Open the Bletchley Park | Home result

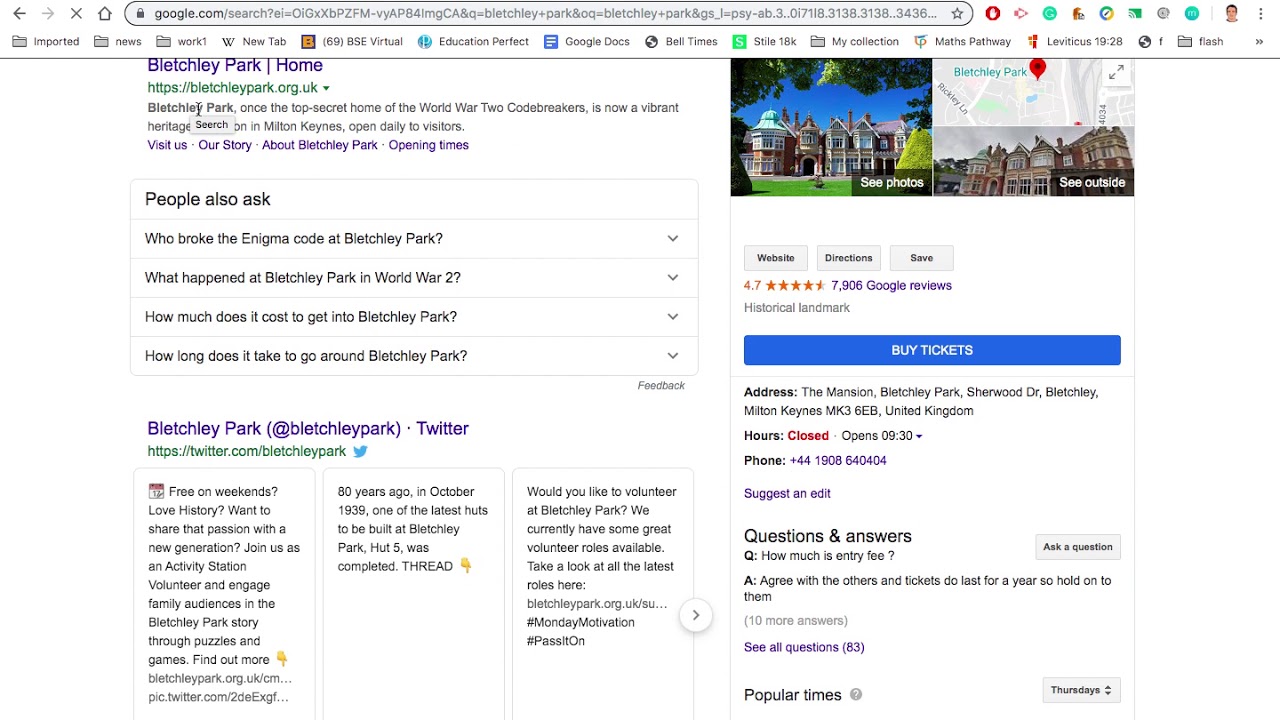point(235,66)
